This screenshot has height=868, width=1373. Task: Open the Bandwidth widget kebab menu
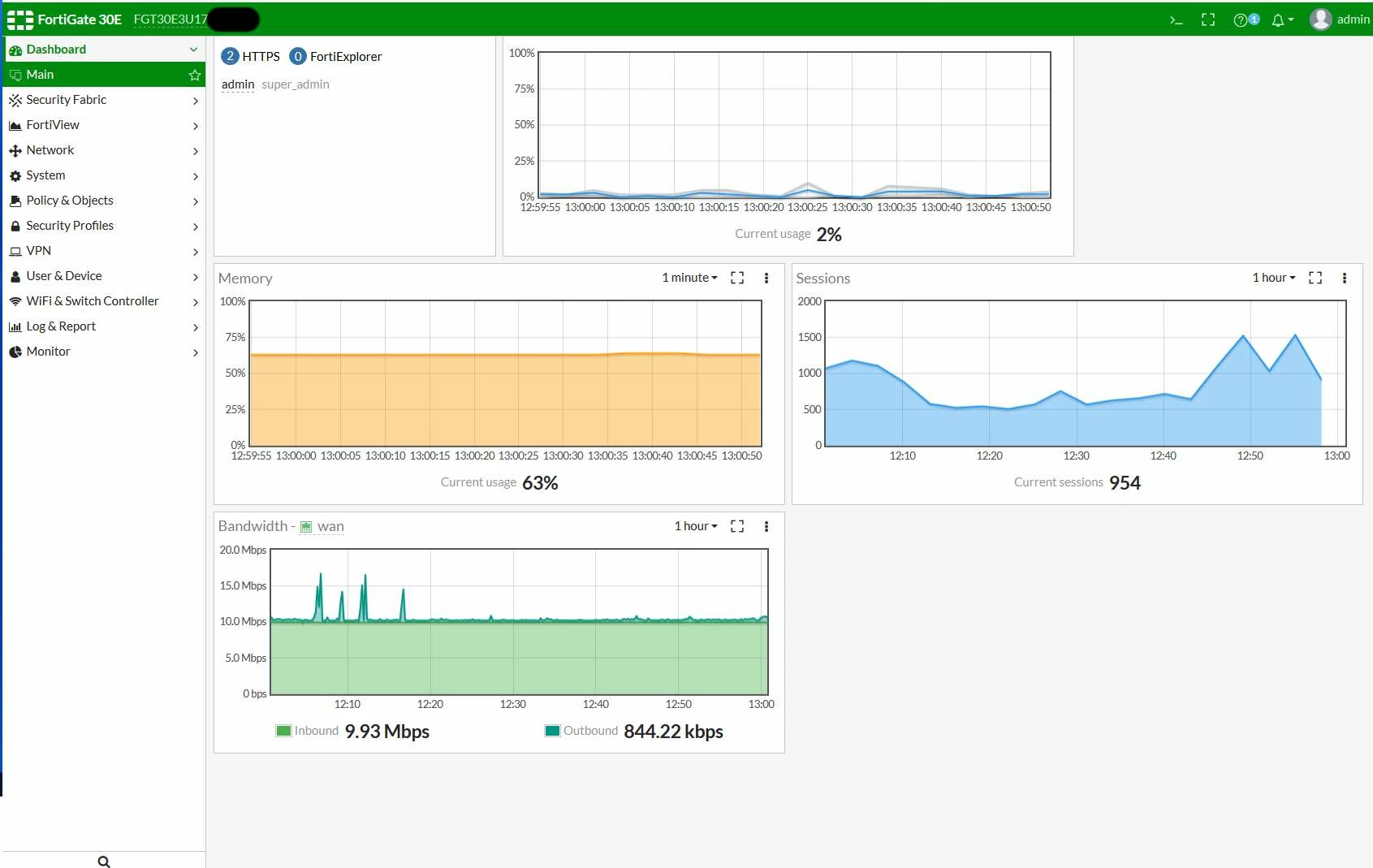pos(766,526)
